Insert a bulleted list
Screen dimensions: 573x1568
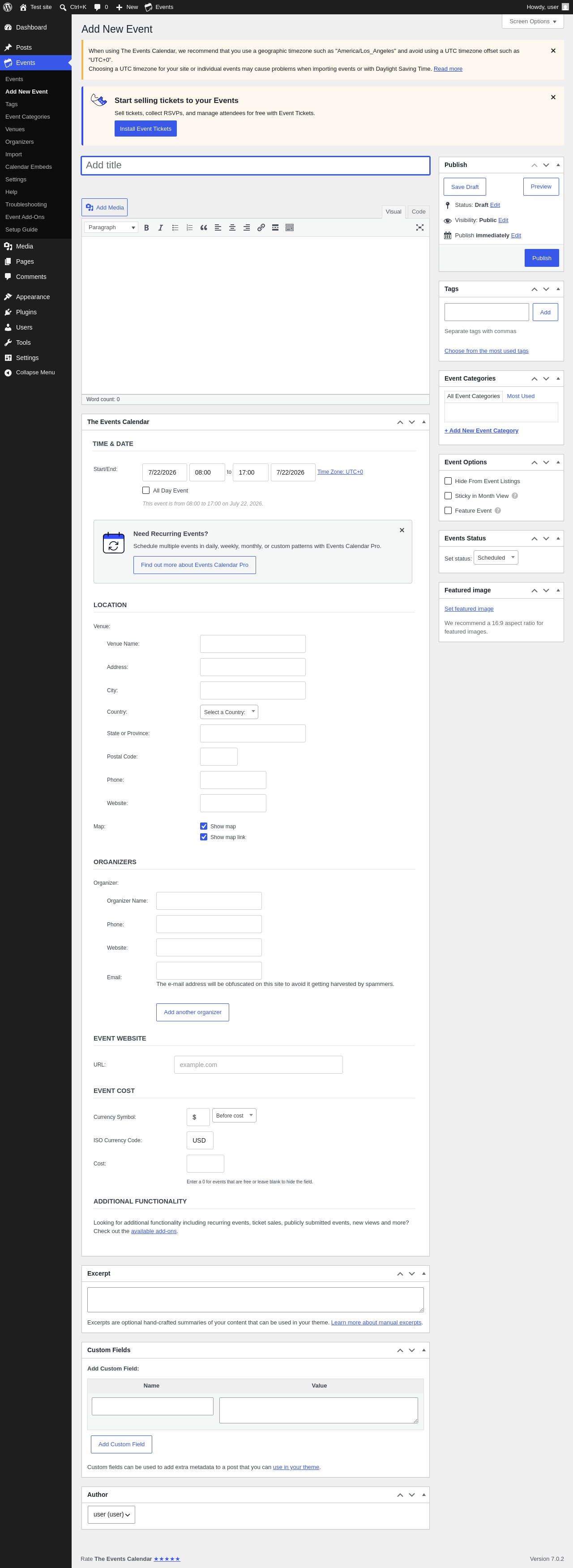[x=175, y=227]
